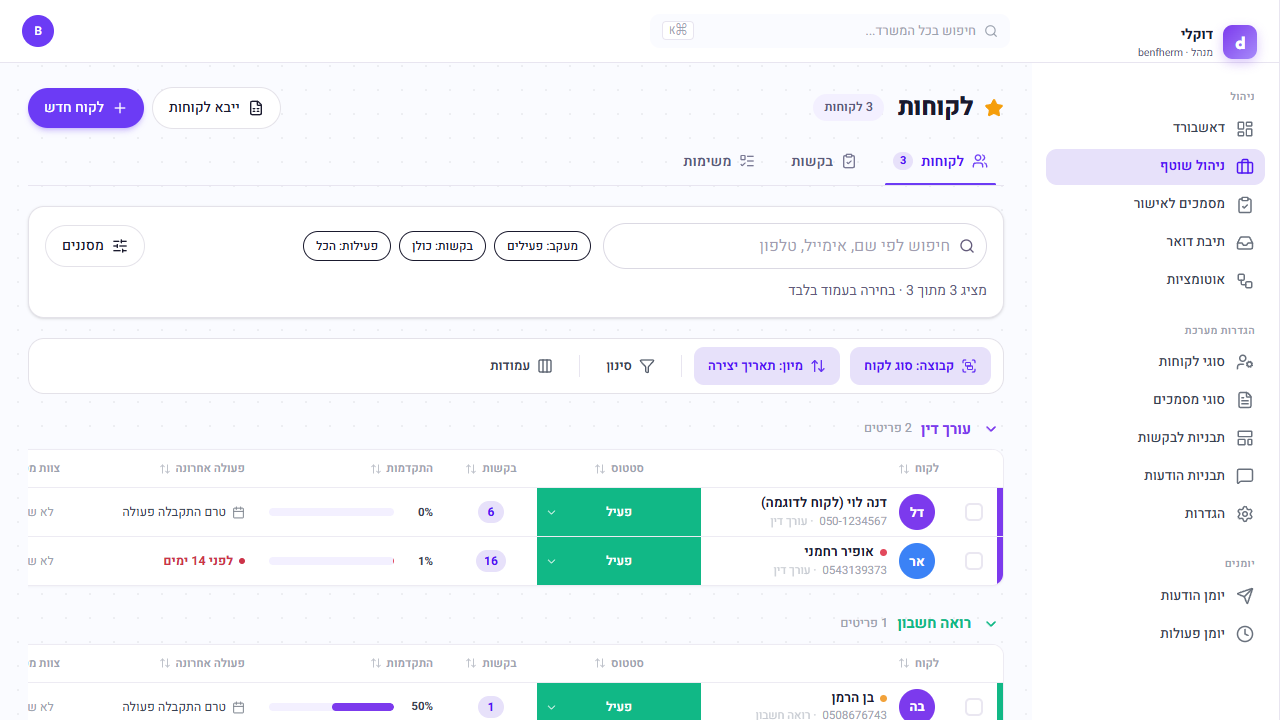Image resolution: width=1280 pixels, height=720 pixels.
Task: Open client name אופיר רחמני
Action: point(839,552)
